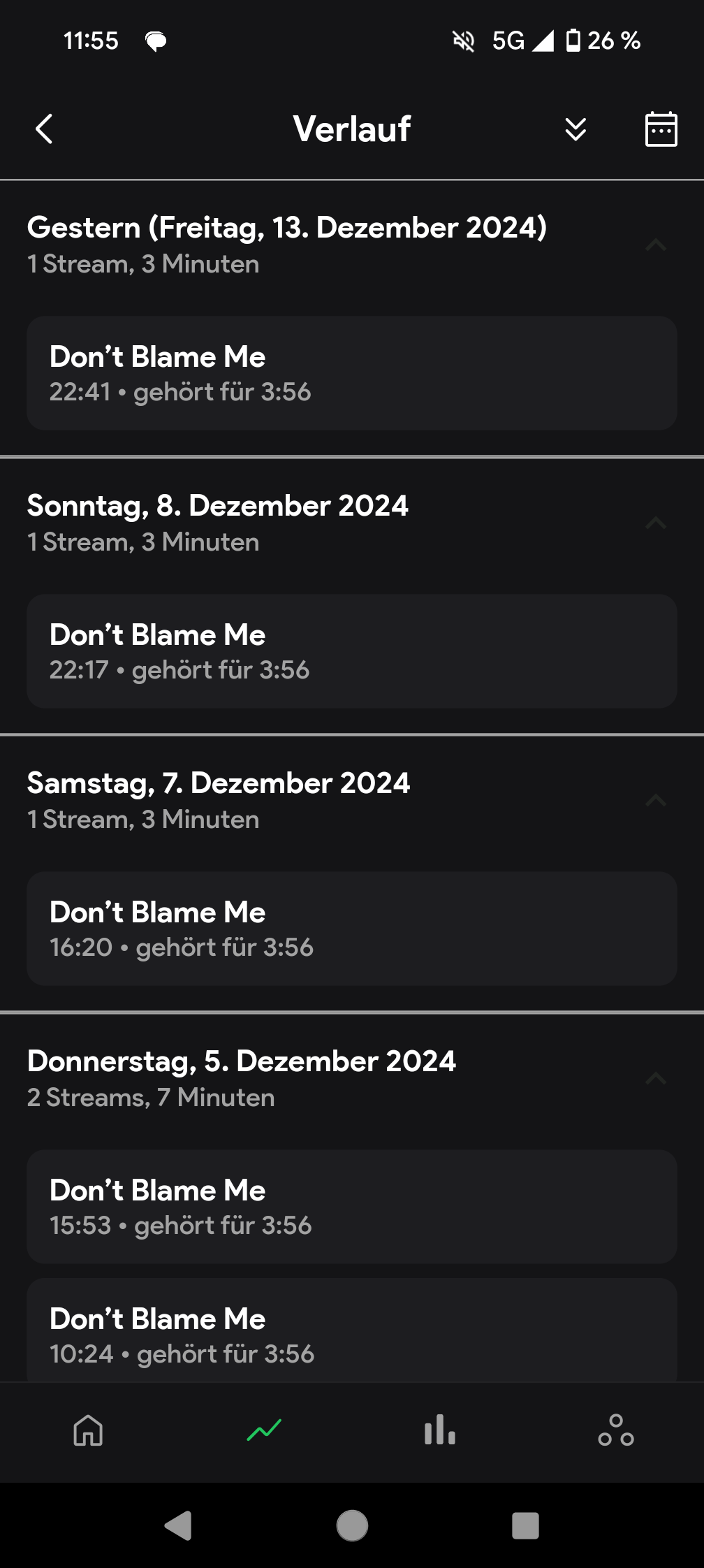Image resolution: width=704 pixels, height=1568 pixels.
Task: Open the three-circles community tab
Action: pos(616,1430)
